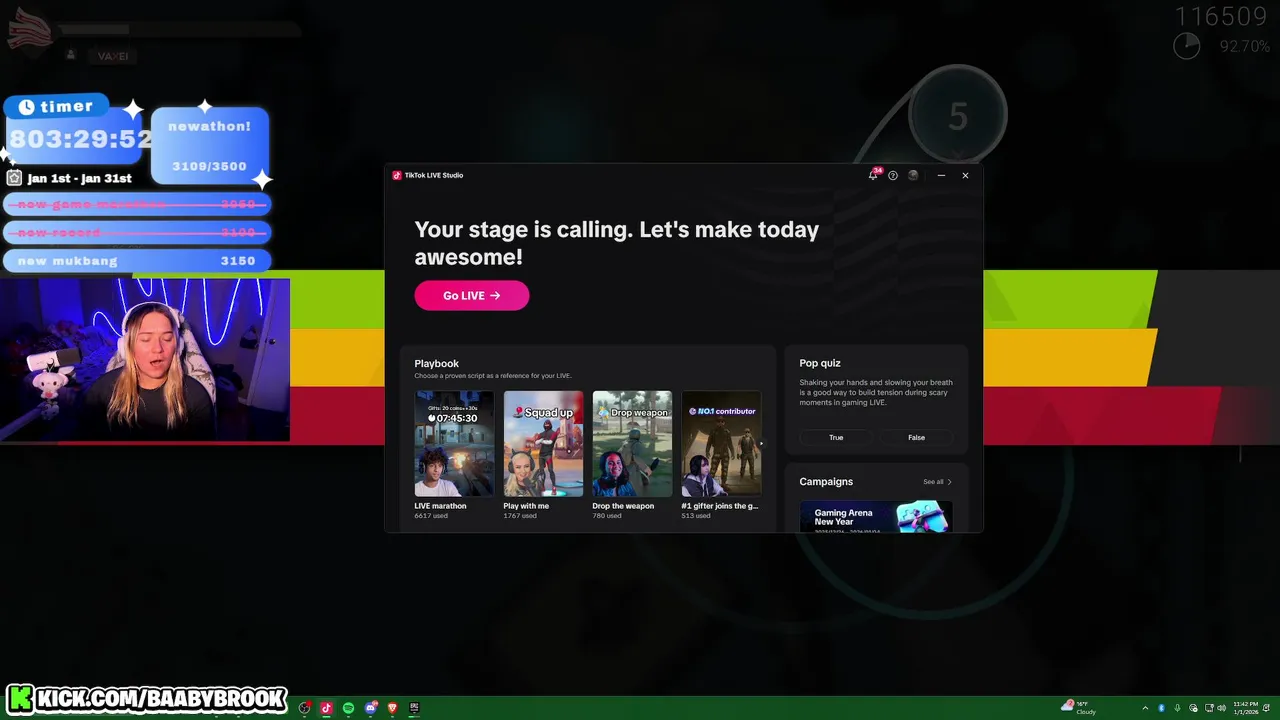Select the LIVE marathon playbook thumbnail
This screenshot has height=720, width=1280.
tap(454, 443)
